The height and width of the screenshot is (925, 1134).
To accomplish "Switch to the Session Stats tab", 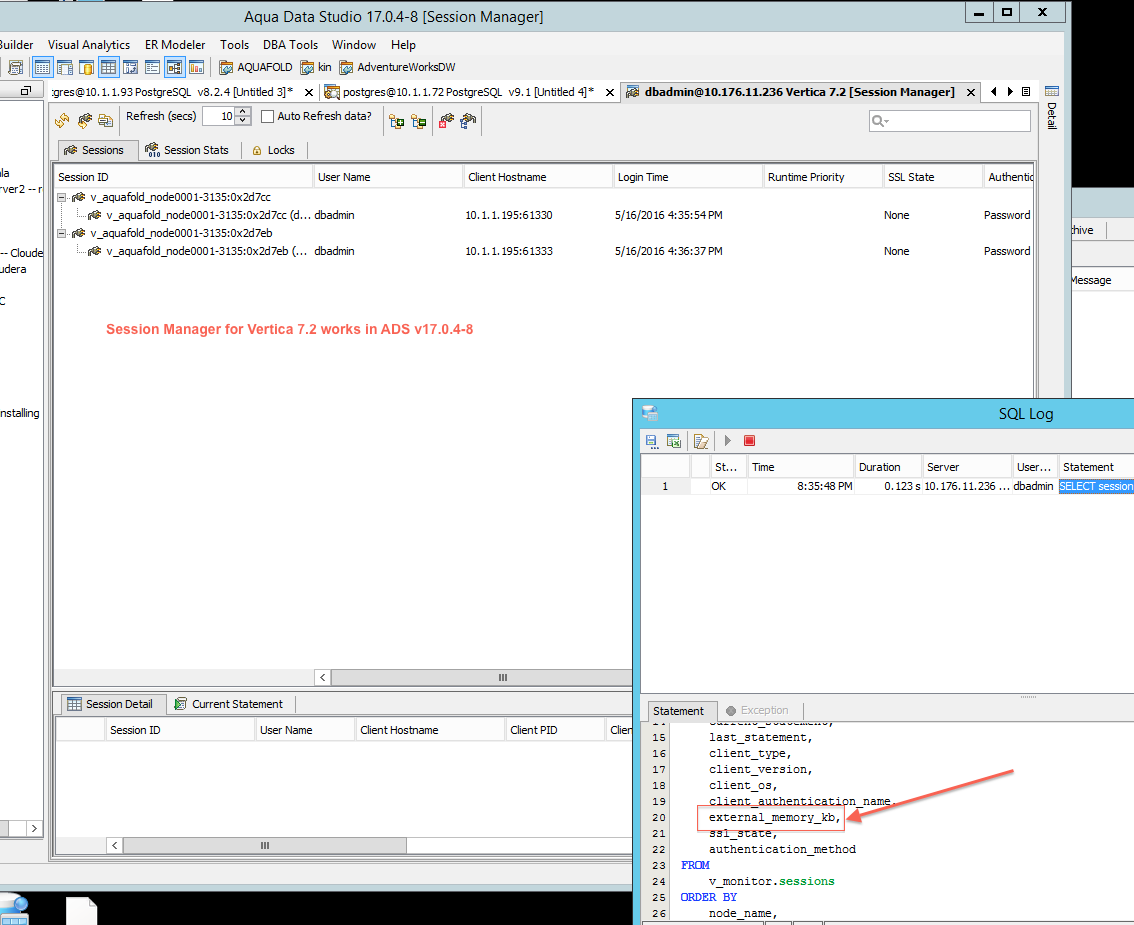I will pos(188,150).
